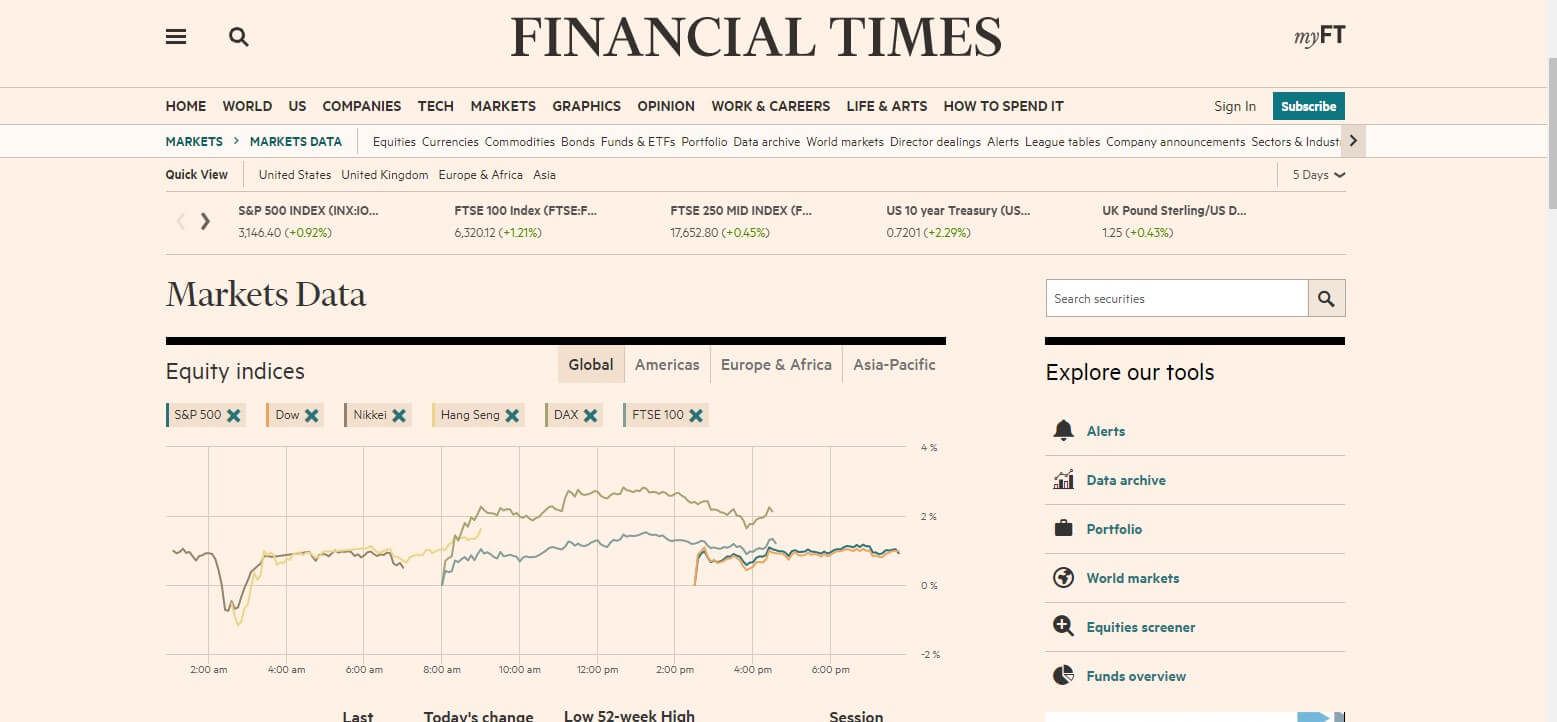Viewport: 1557px width, 722px height.
Task: Open OPINION in main navigation
Action: pyautogui.click(x=666, y=106)
